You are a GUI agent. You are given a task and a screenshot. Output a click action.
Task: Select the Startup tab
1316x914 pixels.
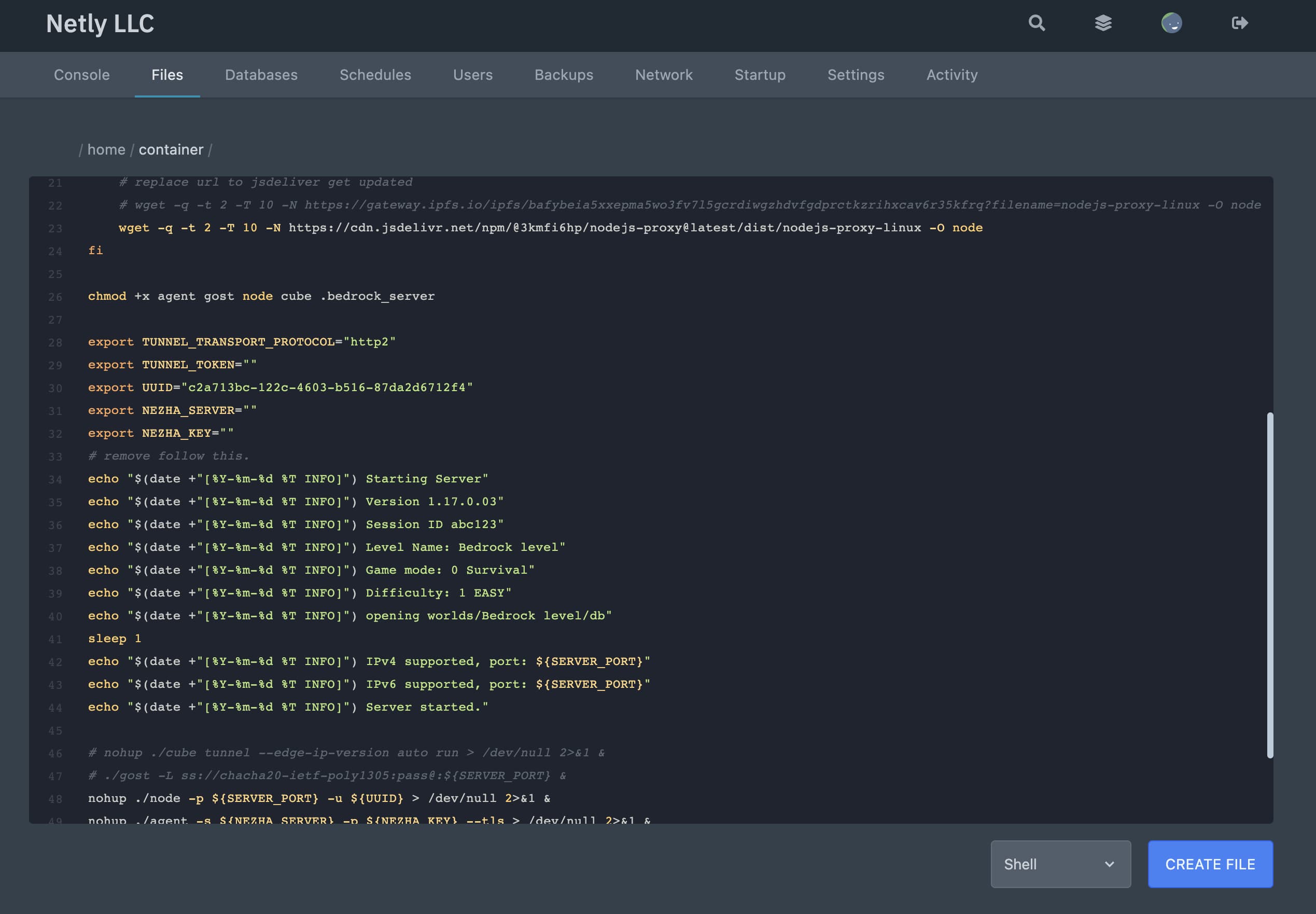760,75
